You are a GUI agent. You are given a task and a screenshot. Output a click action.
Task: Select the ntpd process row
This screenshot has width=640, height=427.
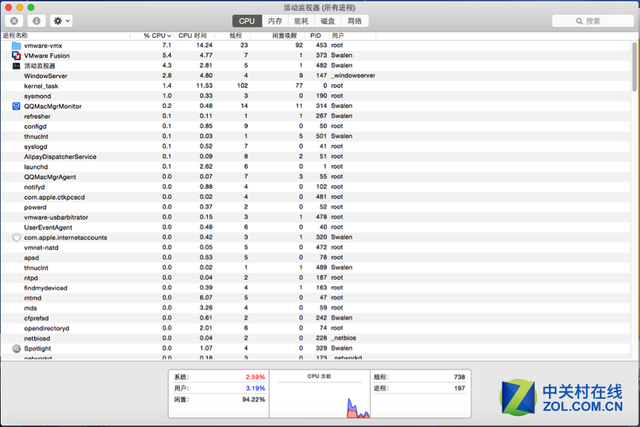pos(316,278)
